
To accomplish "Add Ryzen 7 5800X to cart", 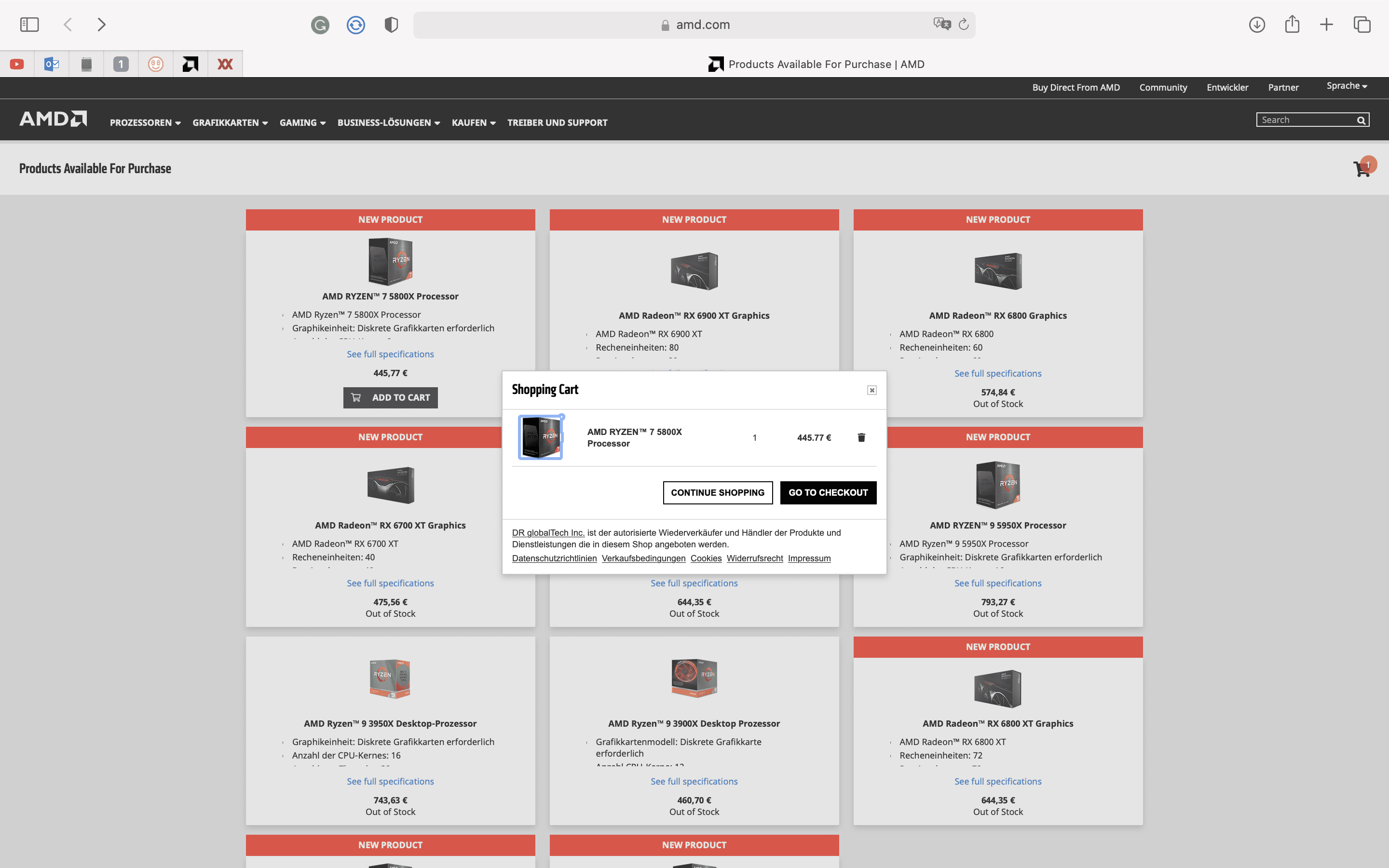I will point(390,397).
